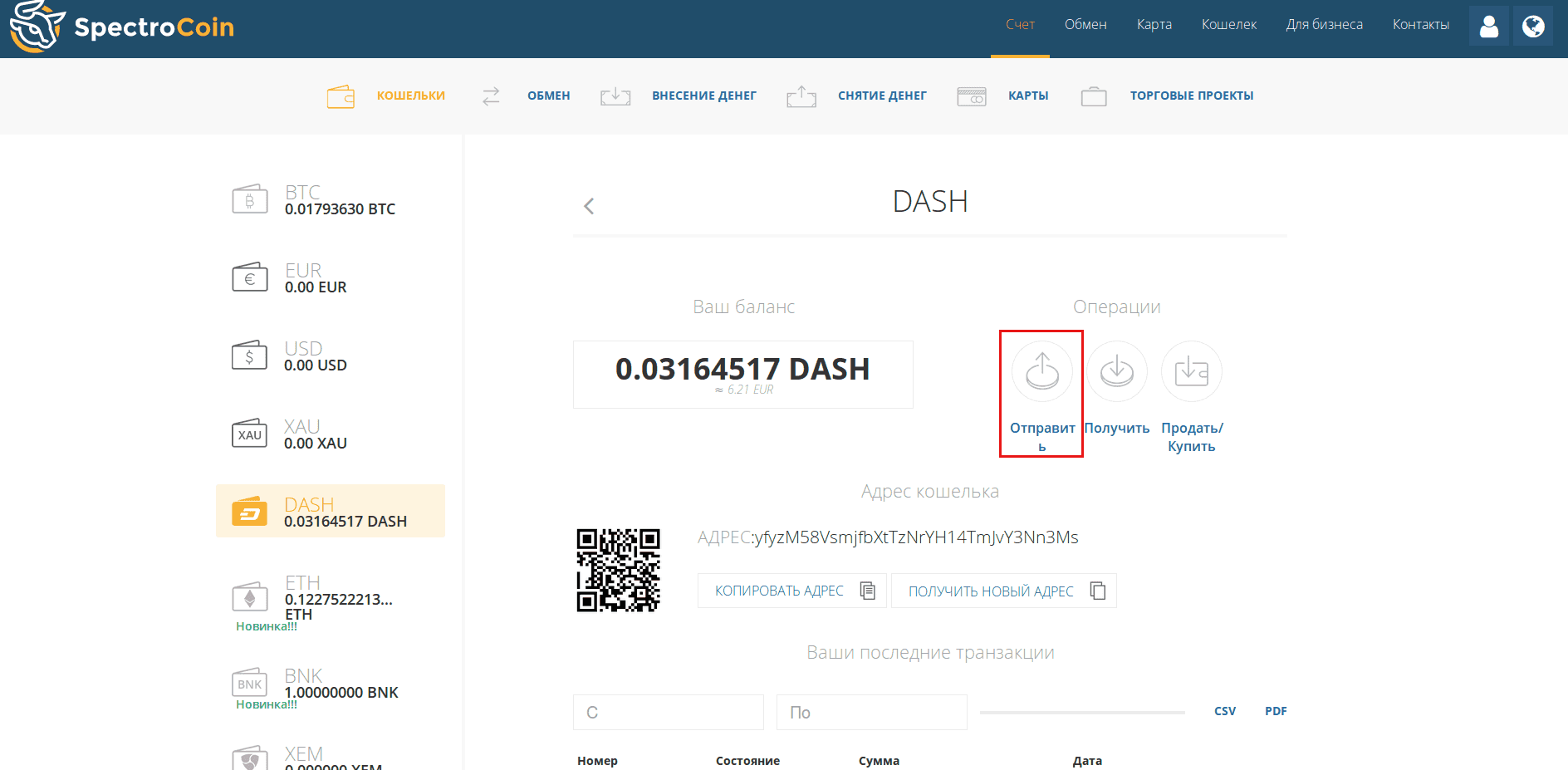Click the wallet icon beside КОШЕЛЬКИ
1568x770 pixels.
click(341, 96)
